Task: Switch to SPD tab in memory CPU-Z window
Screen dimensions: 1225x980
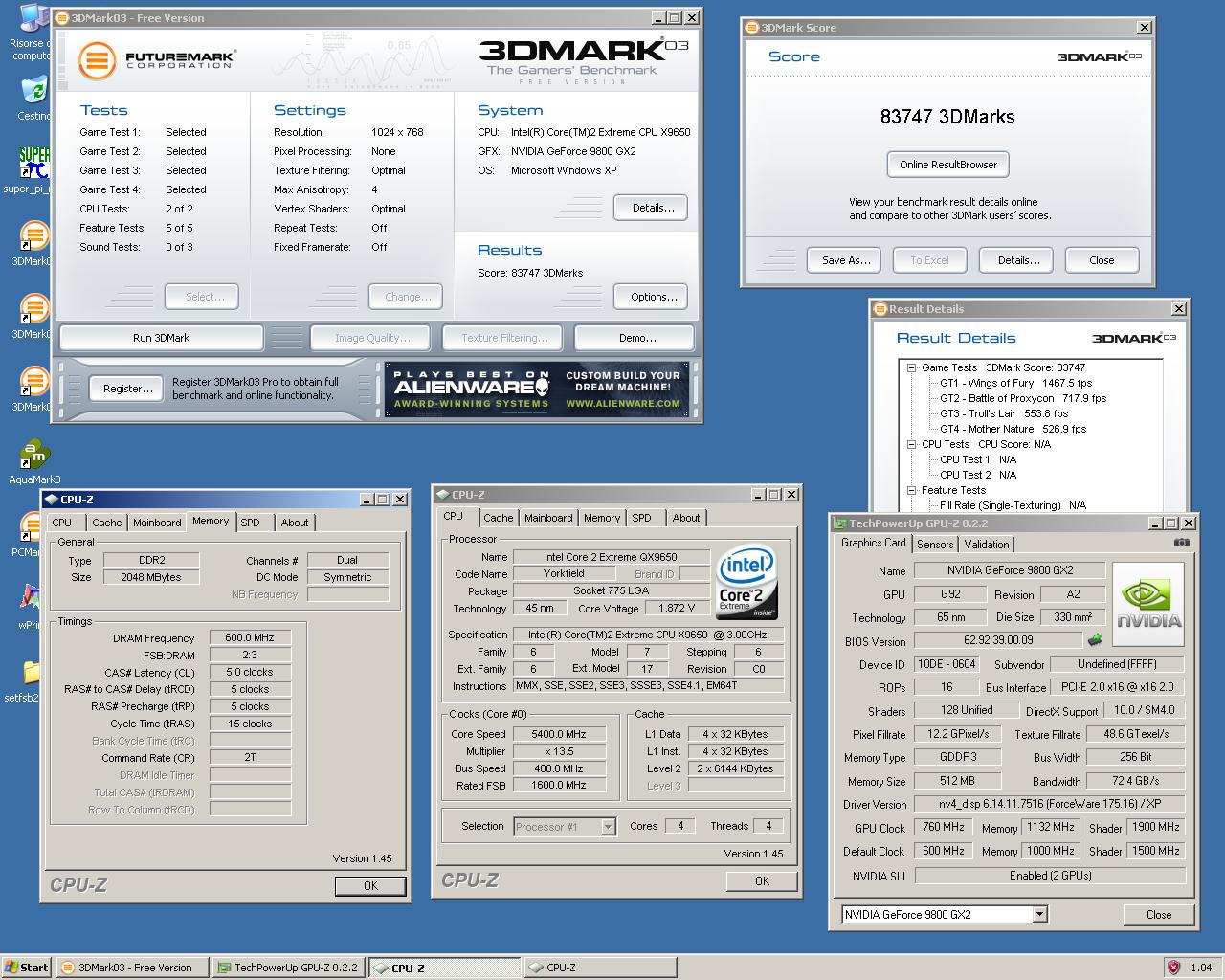Action: pos(250,523)
